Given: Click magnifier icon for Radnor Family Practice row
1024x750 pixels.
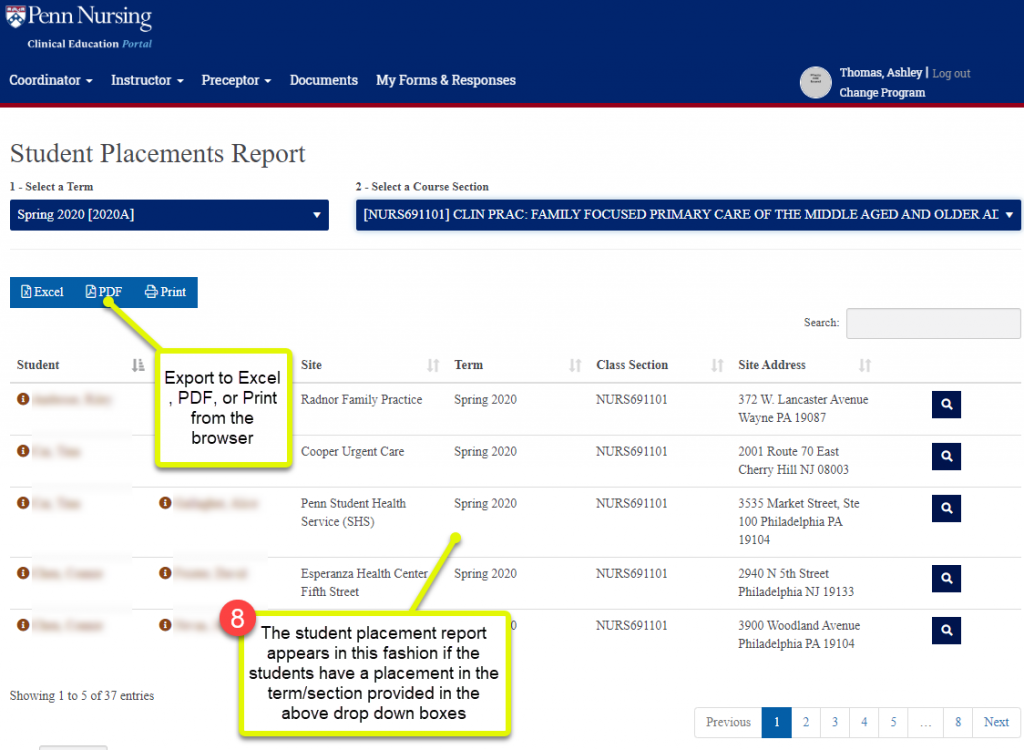Looking at the screenshot, I should [946, 404].
